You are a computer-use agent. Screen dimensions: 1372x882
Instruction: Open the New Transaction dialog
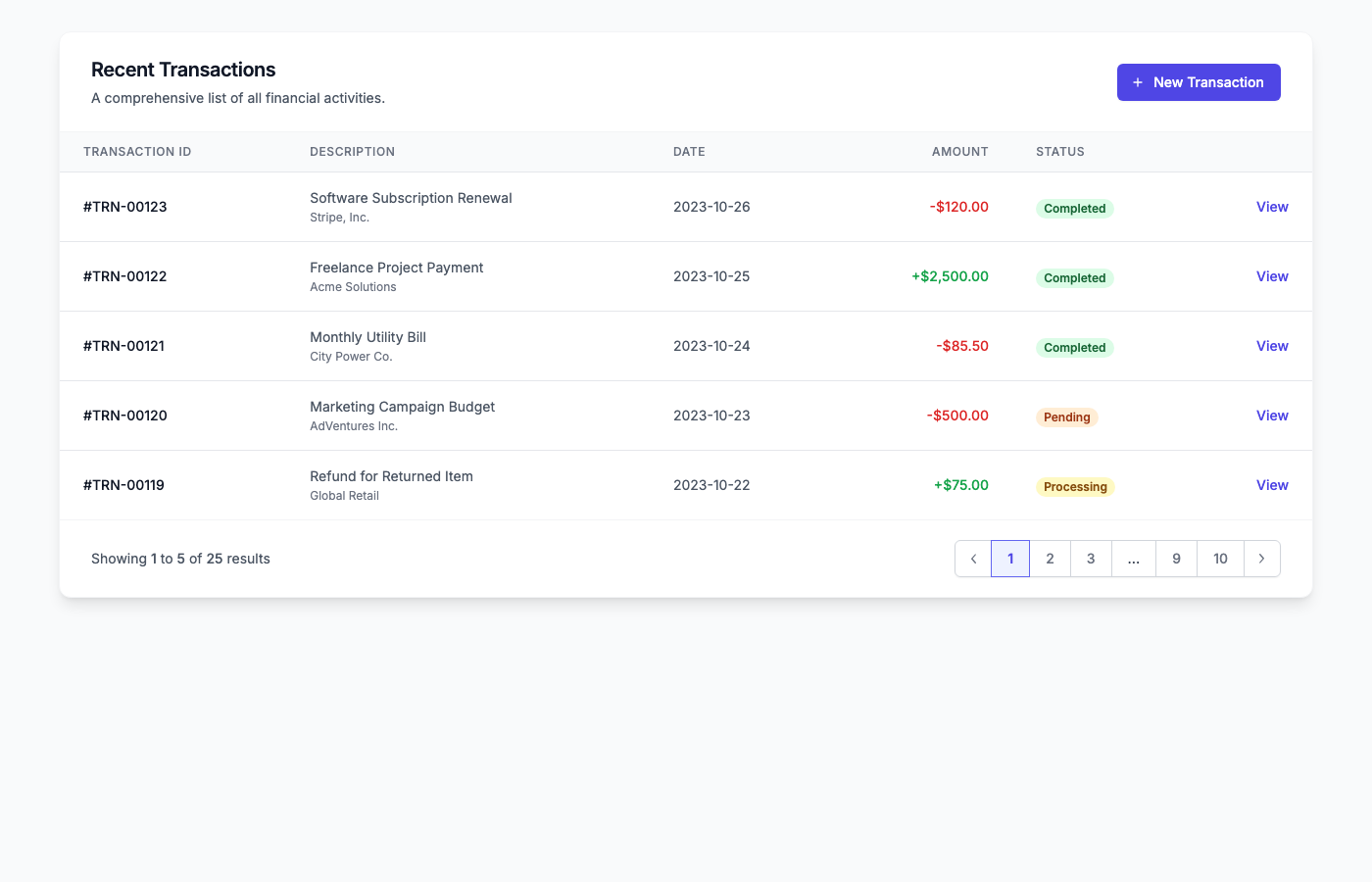(x=1199, y=82)
